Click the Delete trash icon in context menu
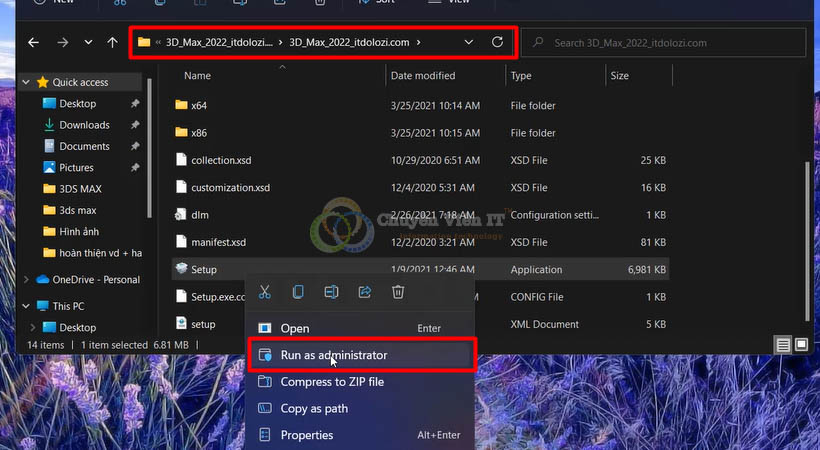820x450 pixels. click(398, 292)
